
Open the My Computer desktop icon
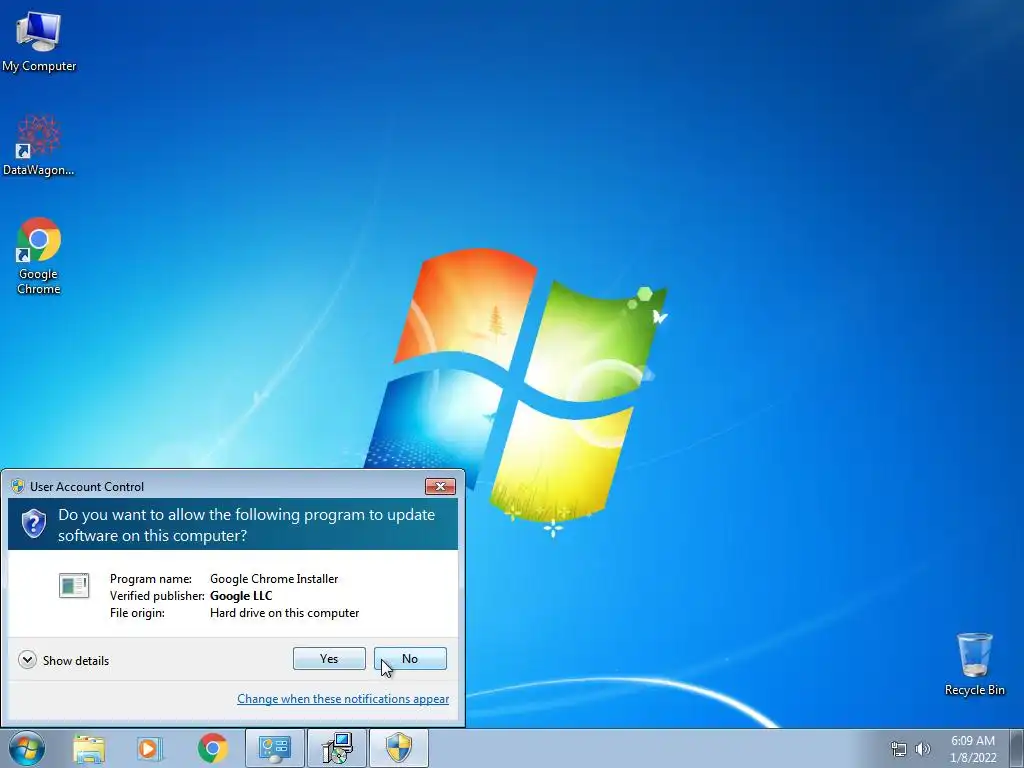[x=39, y=40]
